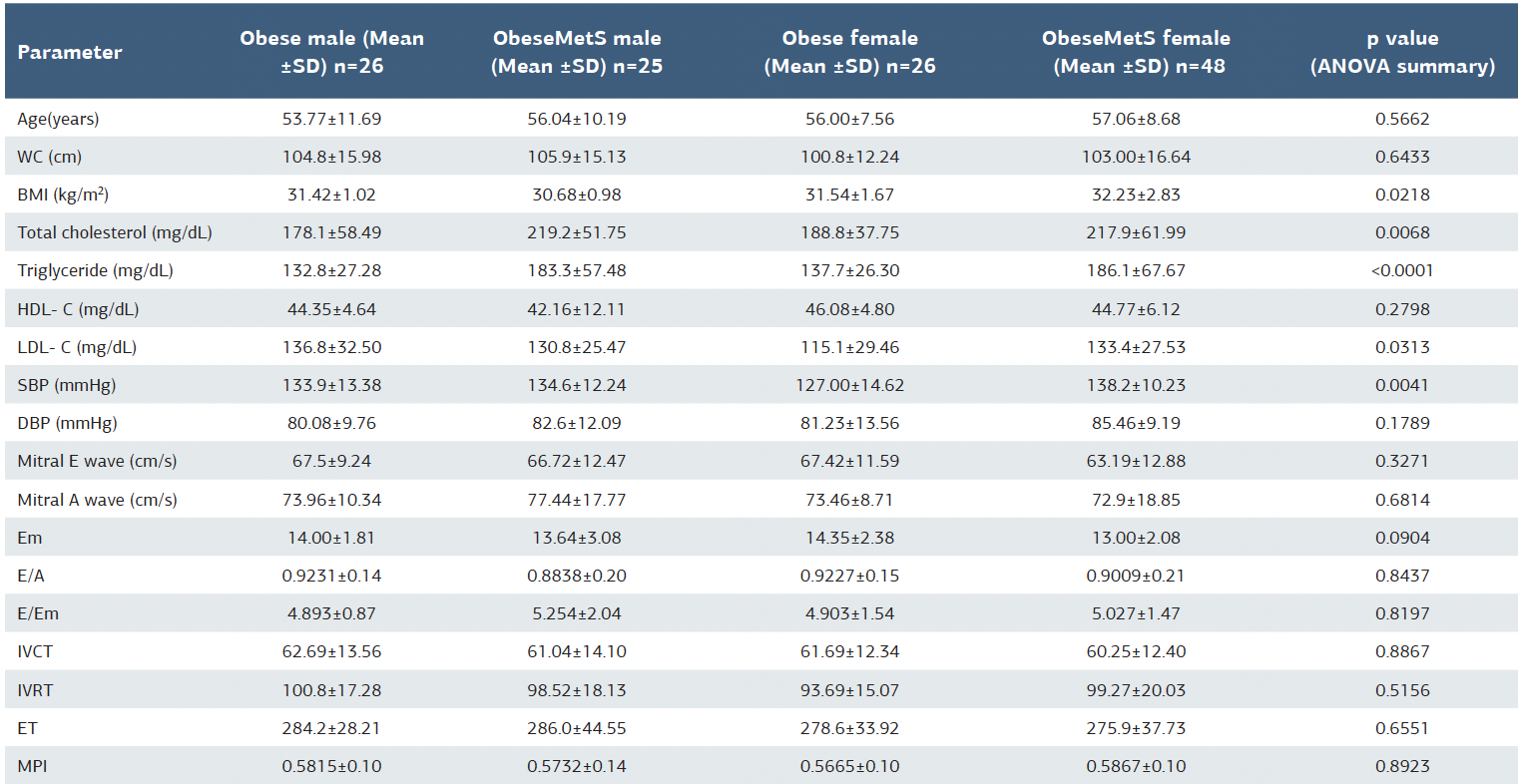Screen dimensions: 1521x784
Task: Click the ObeseMetS male column header
Action: click(x=577, y=52)
